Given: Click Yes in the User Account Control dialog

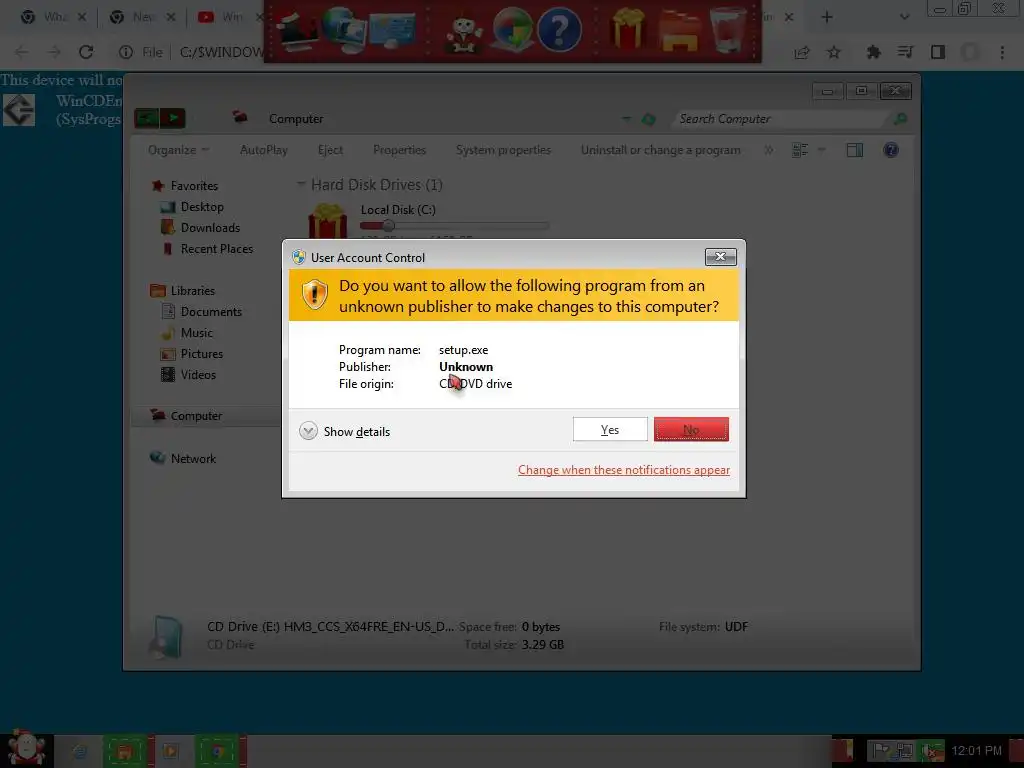Looking at the screenshot, I should [610, 430].
